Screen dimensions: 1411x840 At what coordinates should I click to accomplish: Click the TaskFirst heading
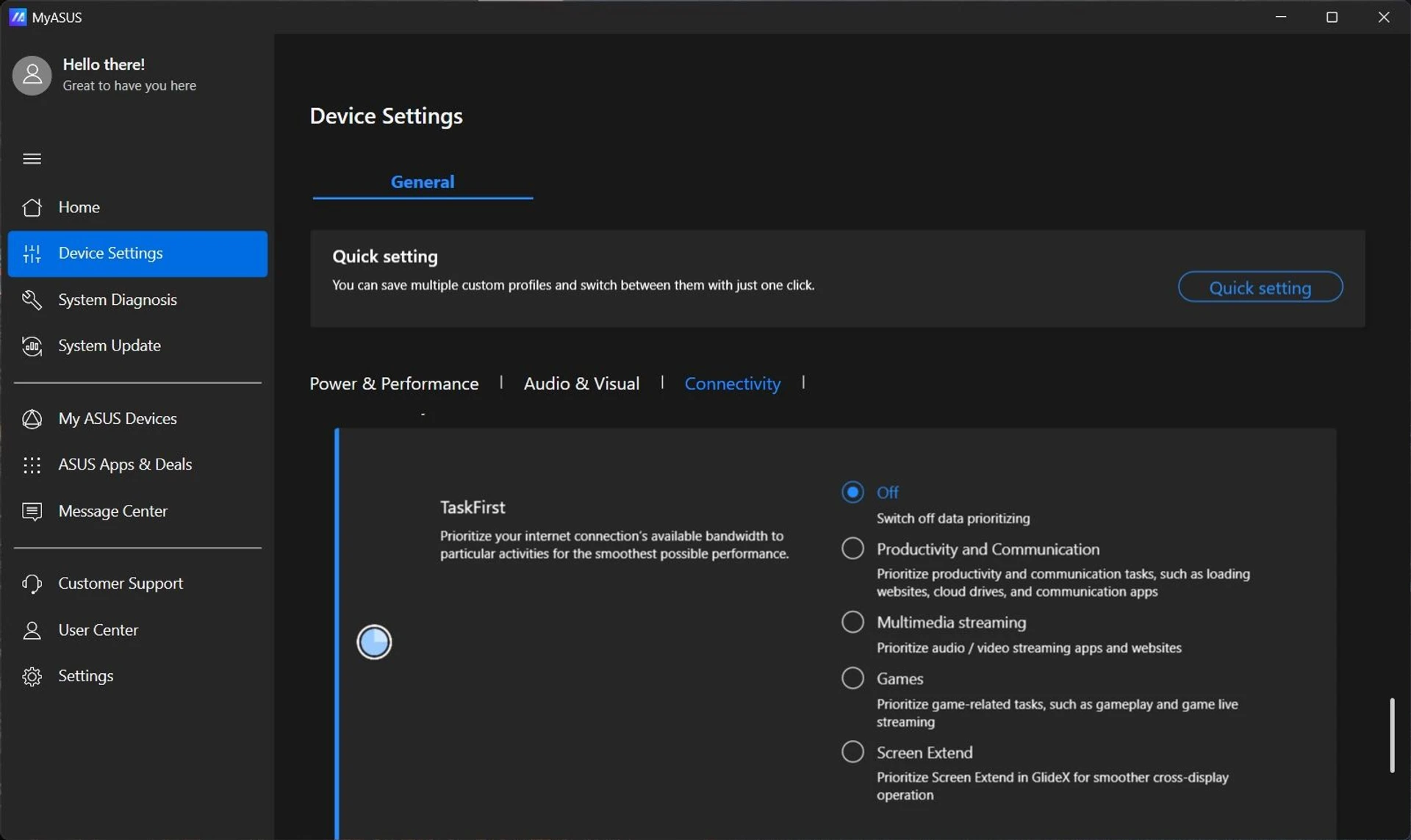(x=473, y=507)
